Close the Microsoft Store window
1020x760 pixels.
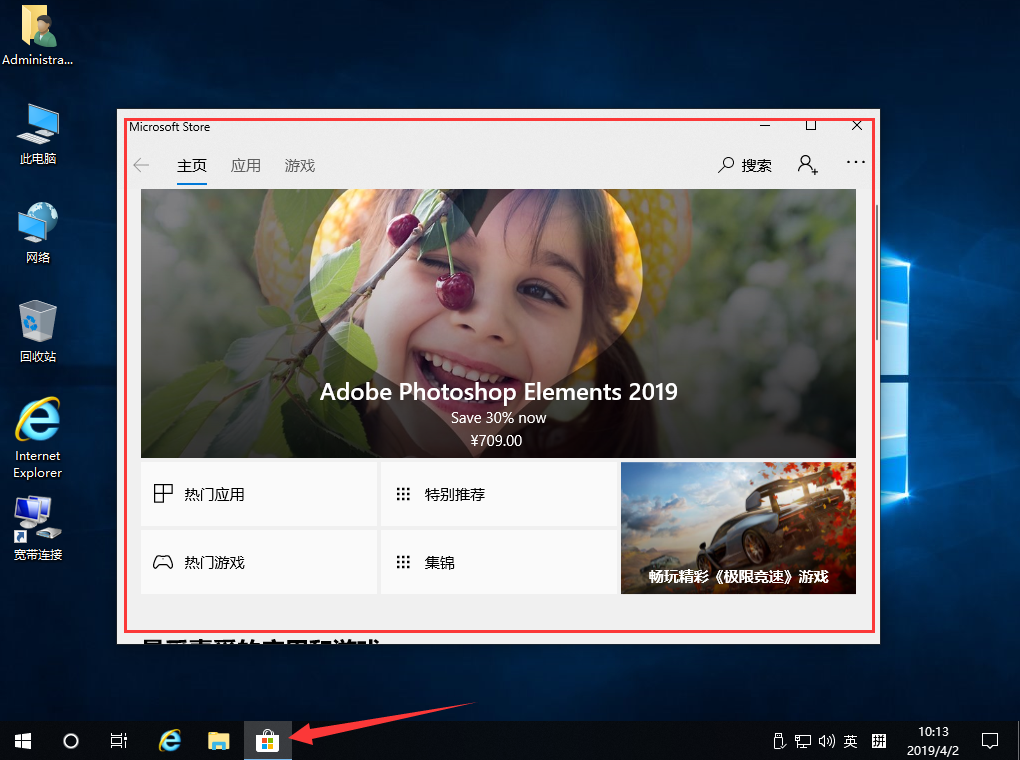coord(857,126)
